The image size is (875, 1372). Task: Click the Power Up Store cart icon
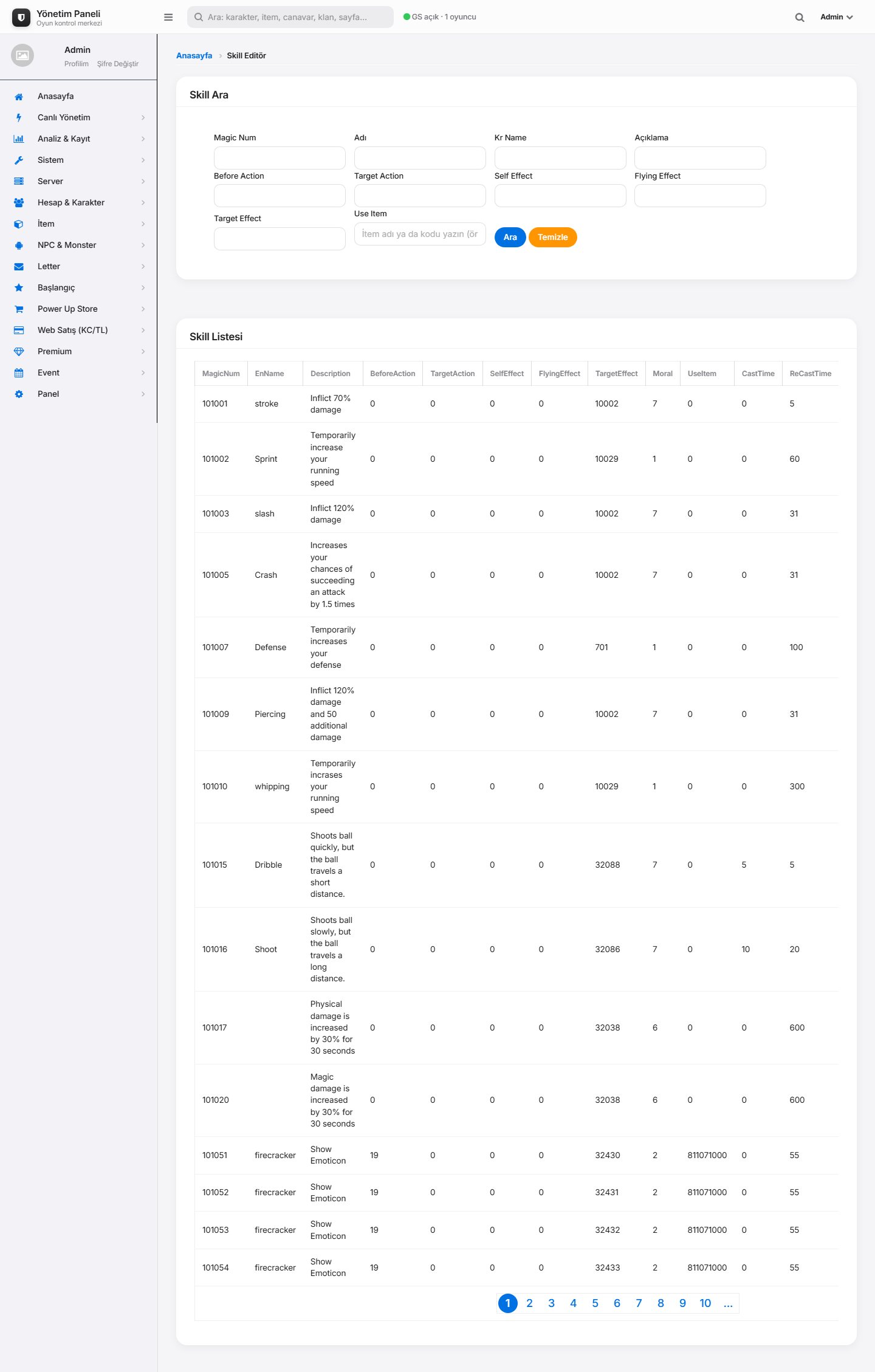pos(19,309)
